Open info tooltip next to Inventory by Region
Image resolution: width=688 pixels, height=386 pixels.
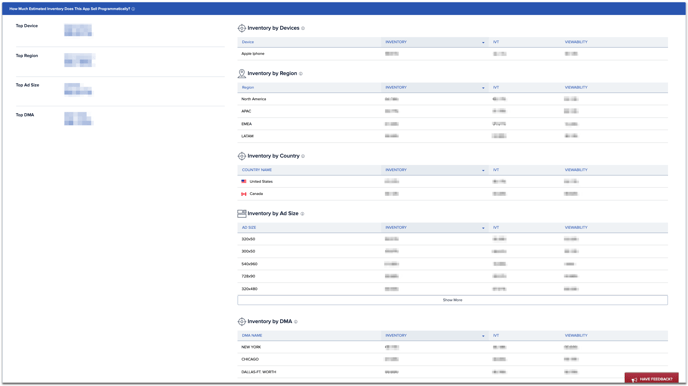click(x=301, y=74)
